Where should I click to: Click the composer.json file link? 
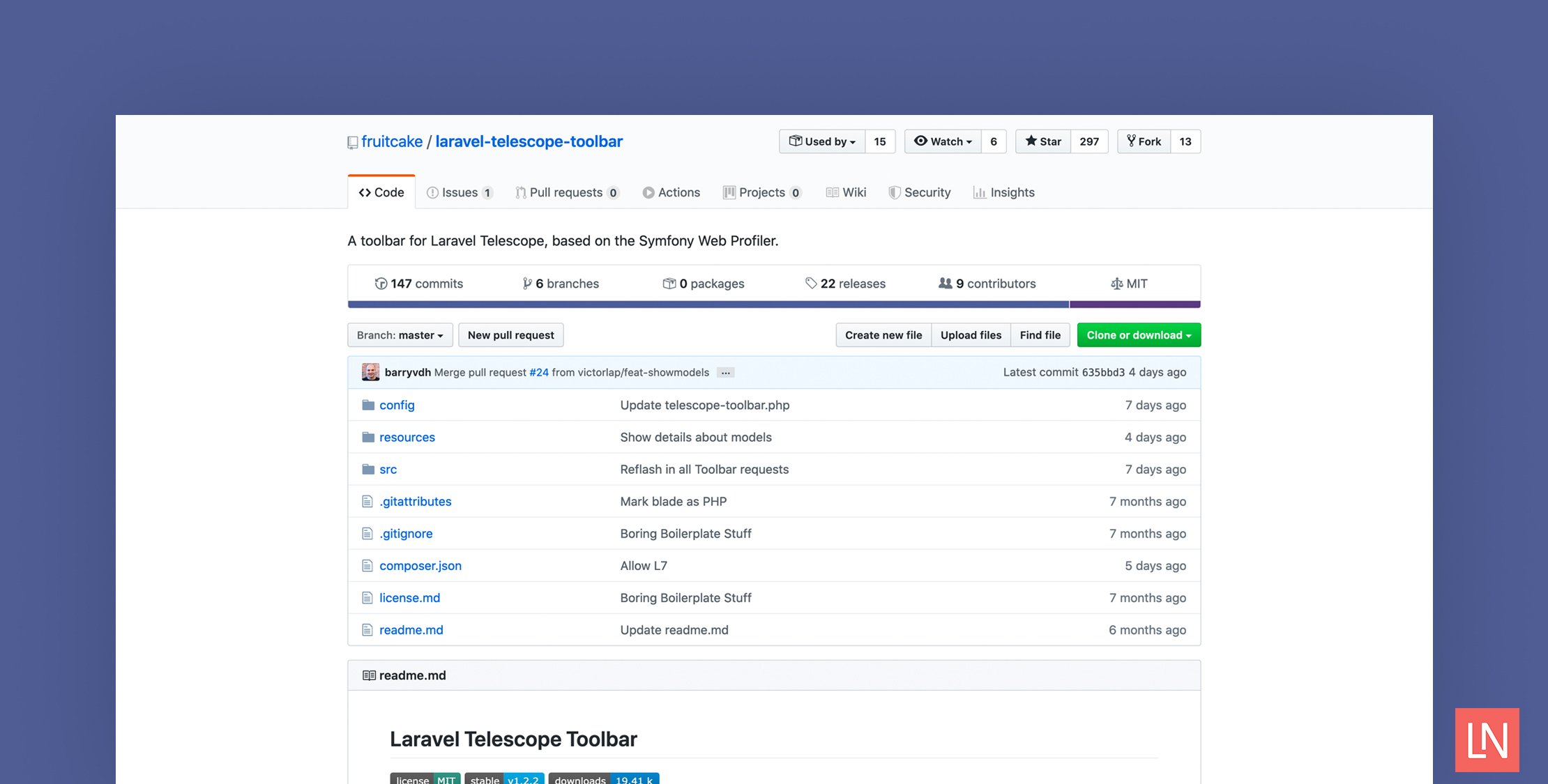(x=419, y=565)
